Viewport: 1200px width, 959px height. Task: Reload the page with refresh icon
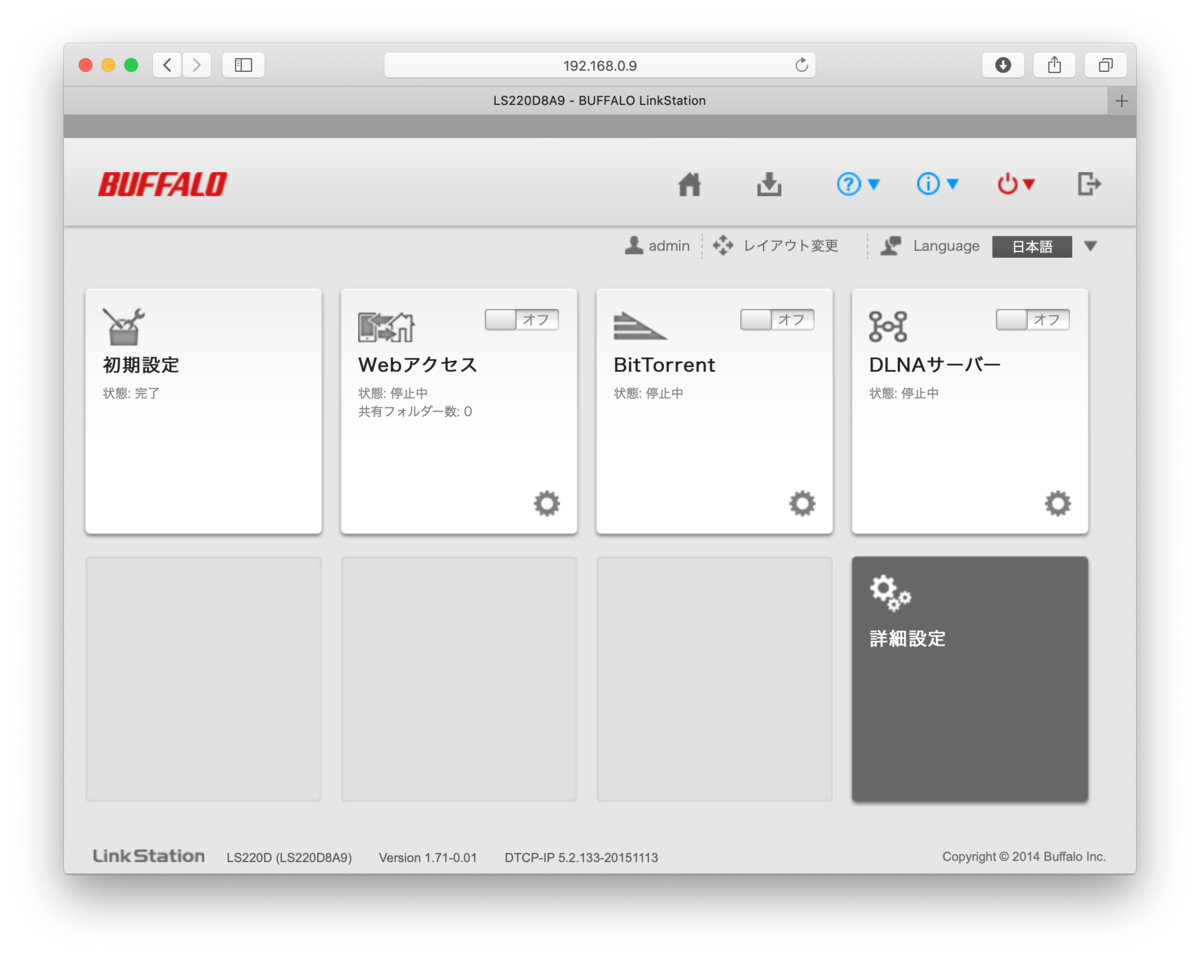click(x=801, y=65)
